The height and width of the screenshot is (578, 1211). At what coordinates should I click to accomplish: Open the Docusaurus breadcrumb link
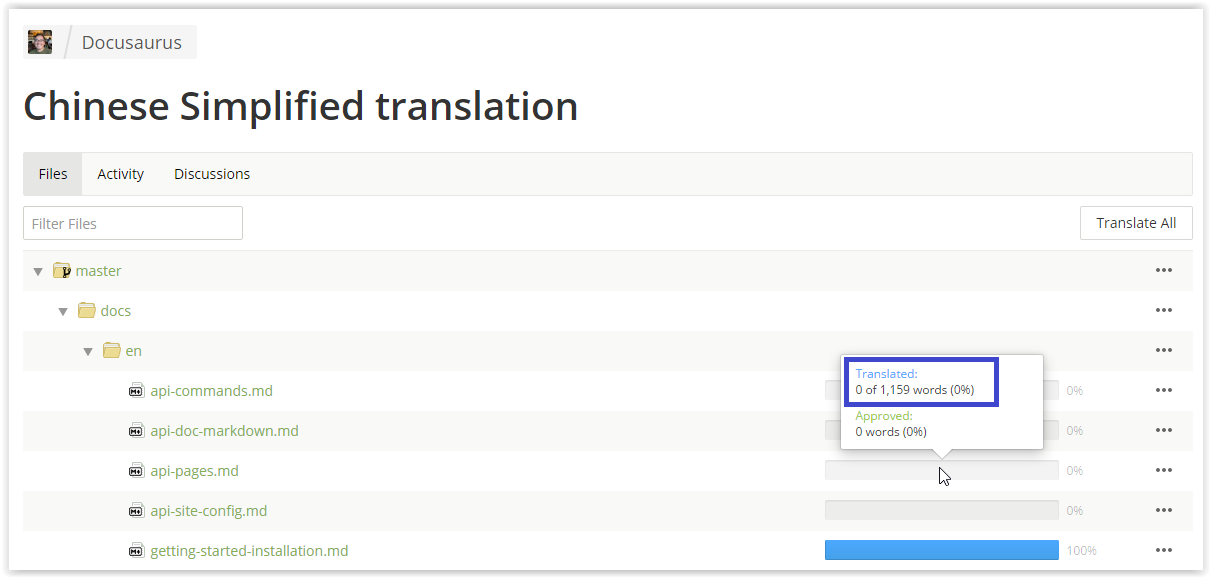coord(132,42)
